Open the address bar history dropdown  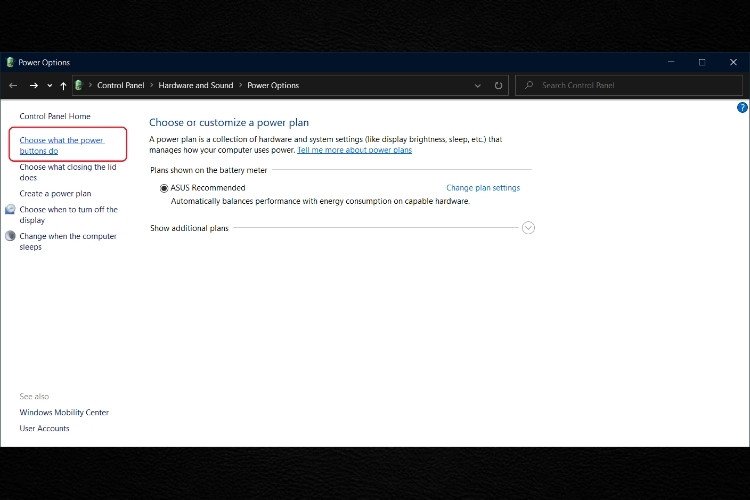pyautogui.click(x=480, y=86)
